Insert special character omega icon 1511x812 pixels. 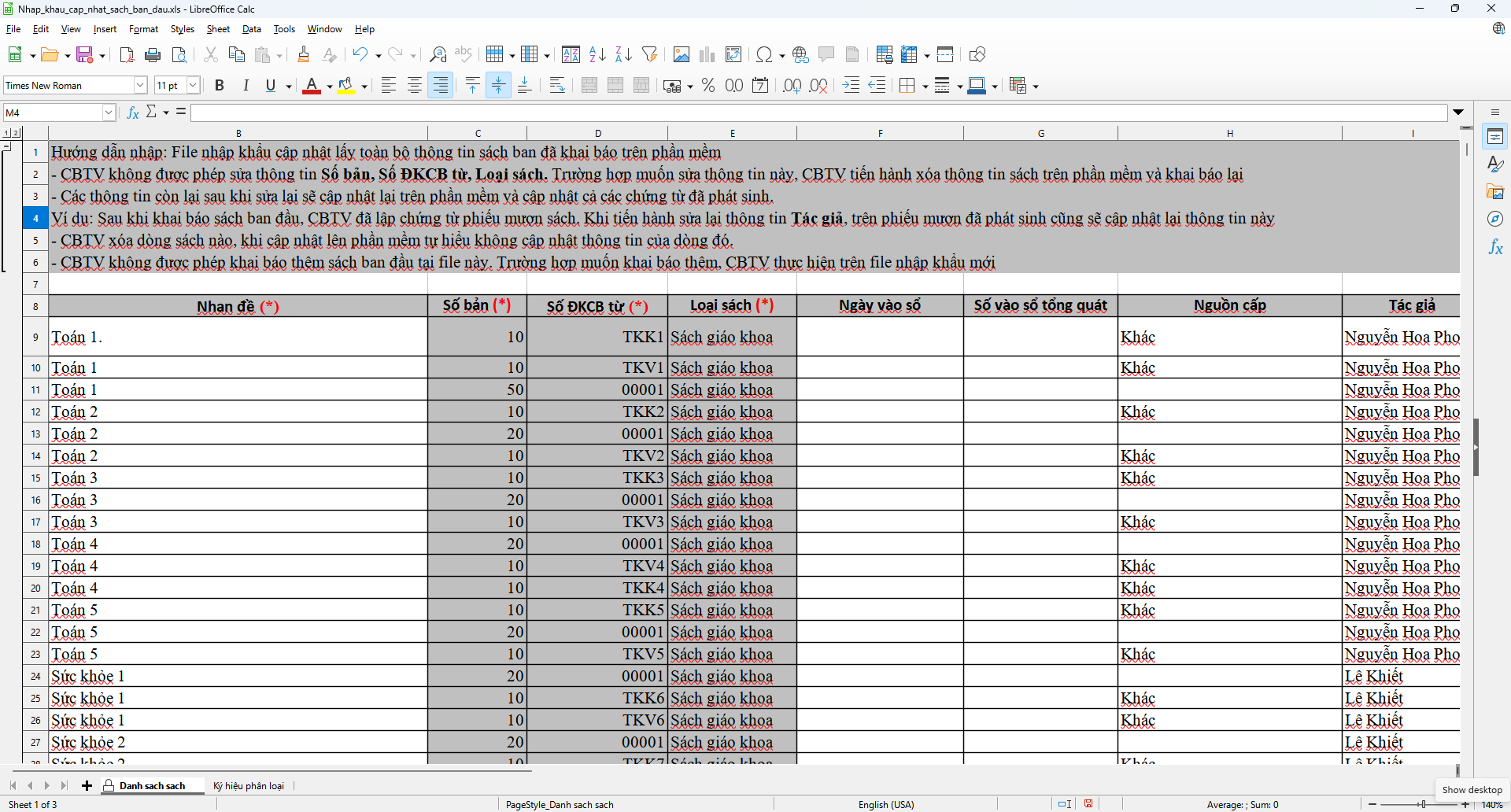coord(763,54)
